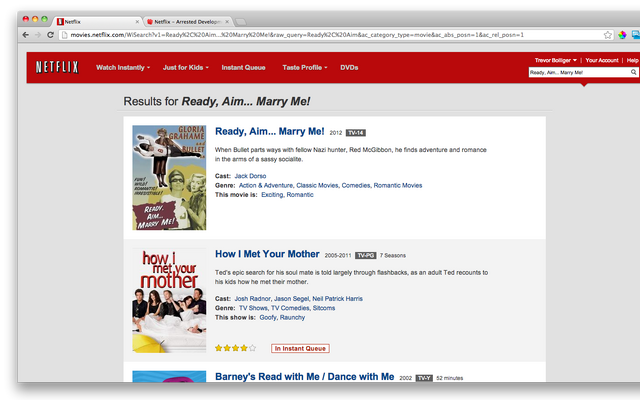
Task: Click the TV-14 rating badge
Action: click(x=356, y=133)
